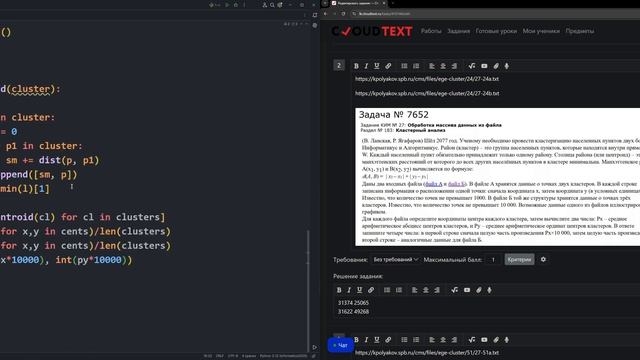Click the Критерии button
The width and height of the screenshot is (640, 360).
pos(519,259)
